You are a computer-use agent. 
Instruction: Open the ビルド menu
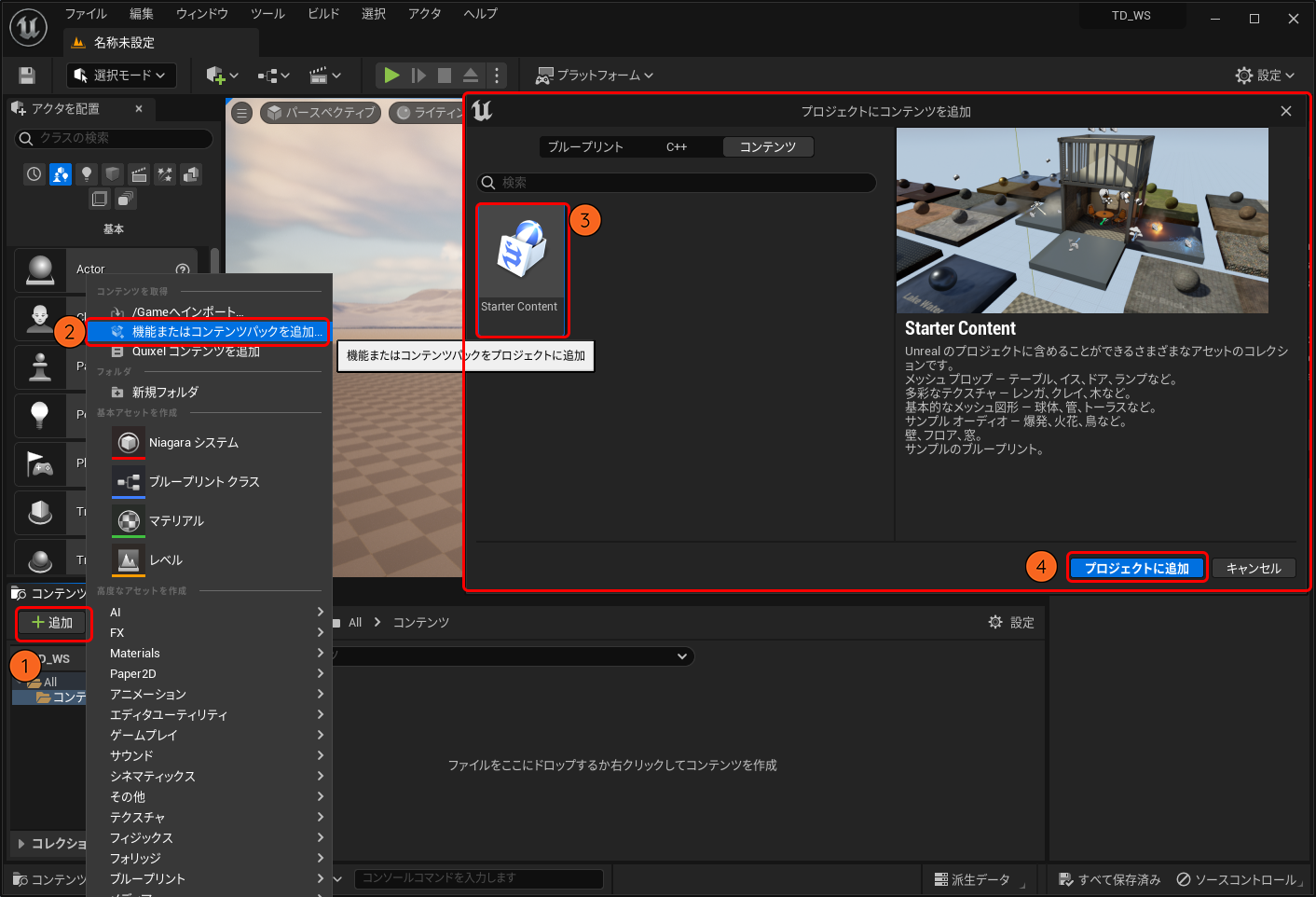[x=323, y=14]
